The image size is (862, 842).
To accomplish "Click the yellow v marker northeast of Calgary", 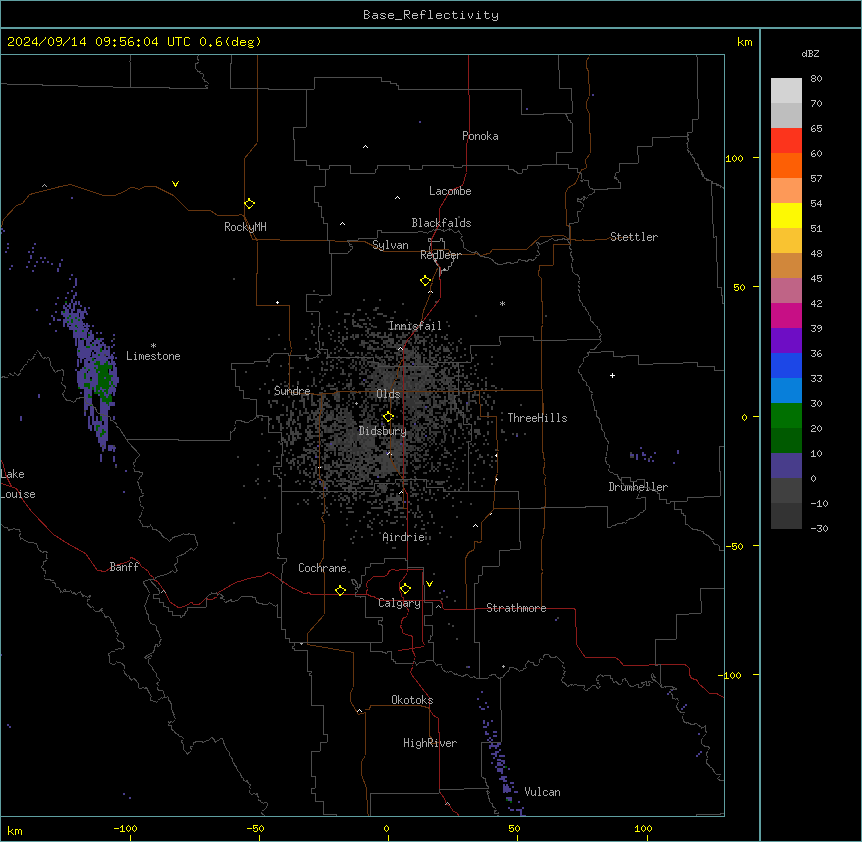I will (x=429, y=584).
